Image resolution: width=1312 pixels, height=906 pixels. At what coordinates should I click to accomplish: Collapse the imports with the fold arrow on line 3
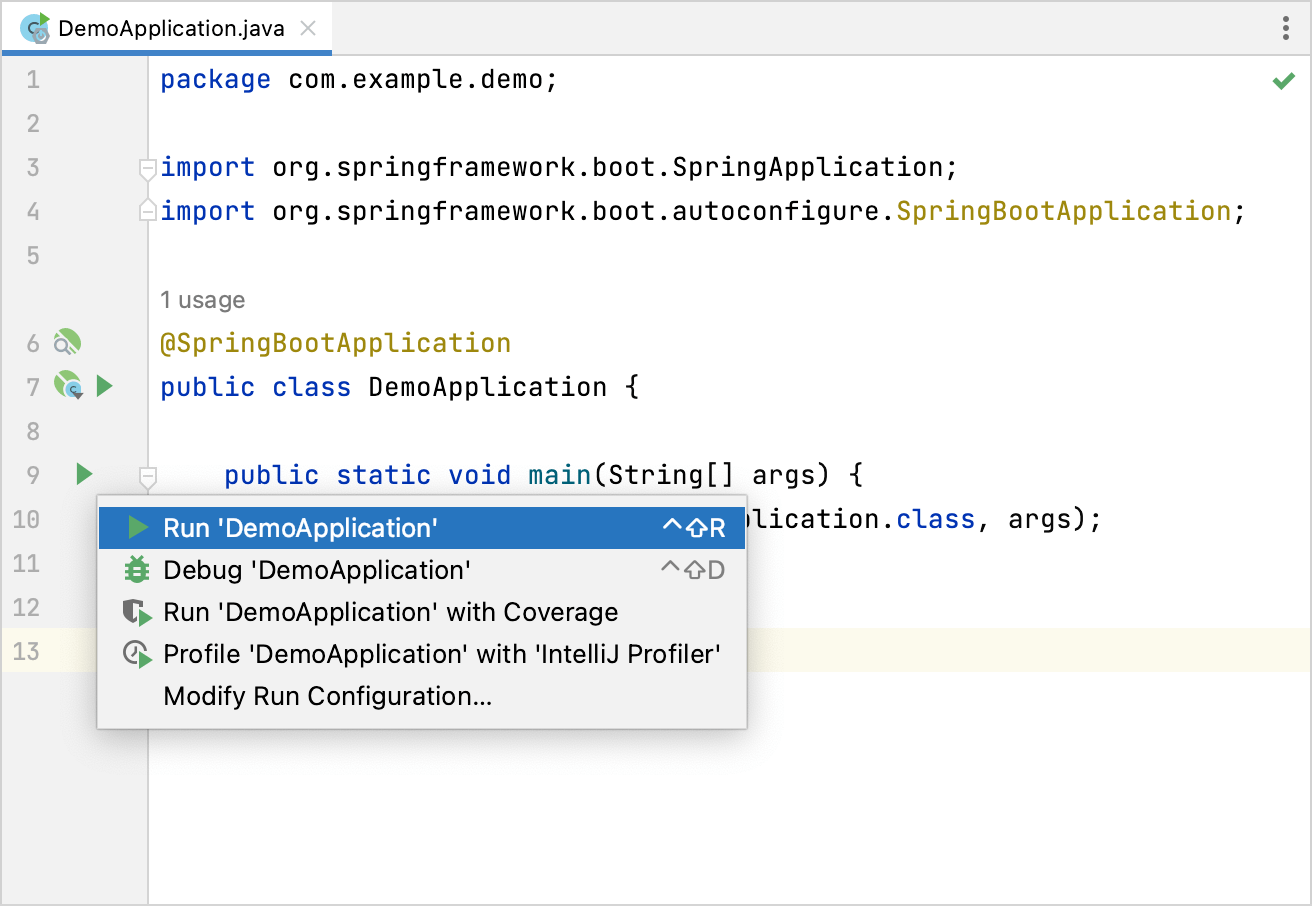coord(147,170)
